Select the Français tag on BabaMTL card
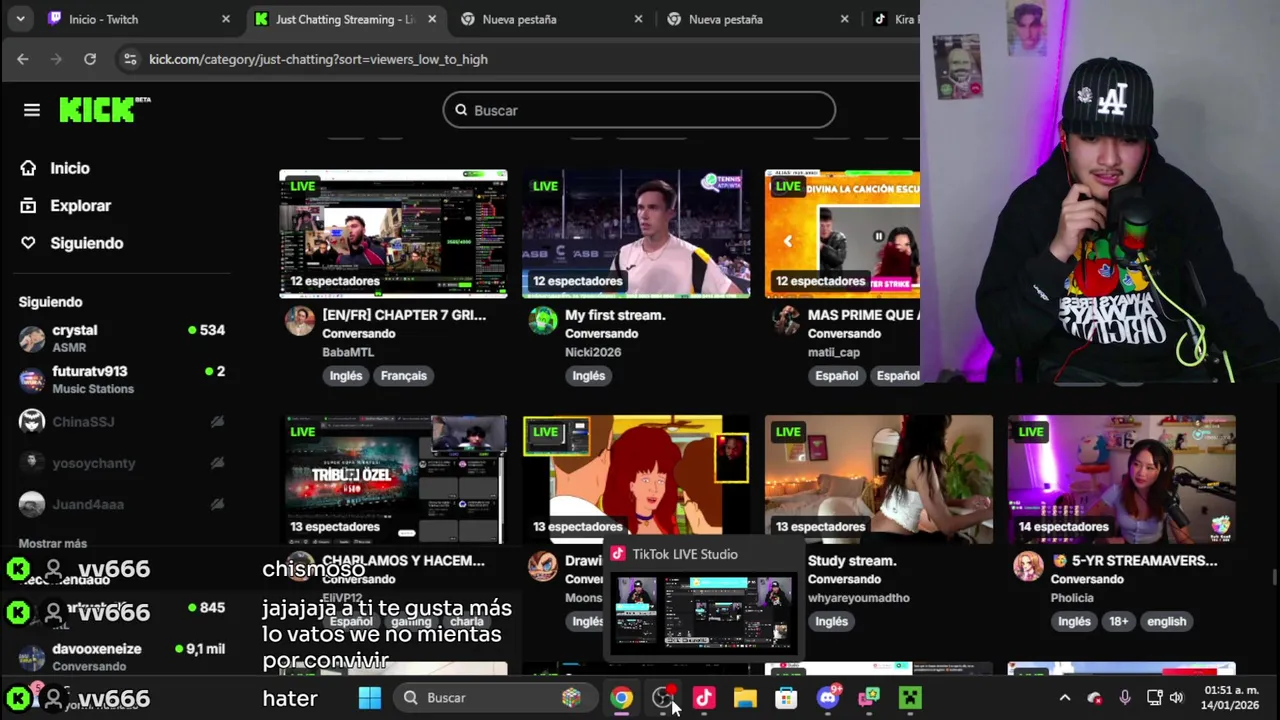Screen dimensions: 1280x720 click(x=404, y=376)
